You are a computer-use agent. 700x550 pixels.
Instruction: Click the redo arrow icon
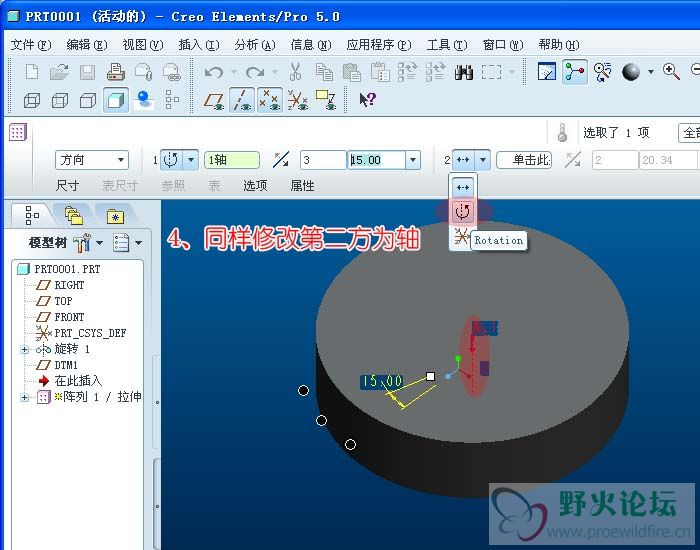point(255,72)
